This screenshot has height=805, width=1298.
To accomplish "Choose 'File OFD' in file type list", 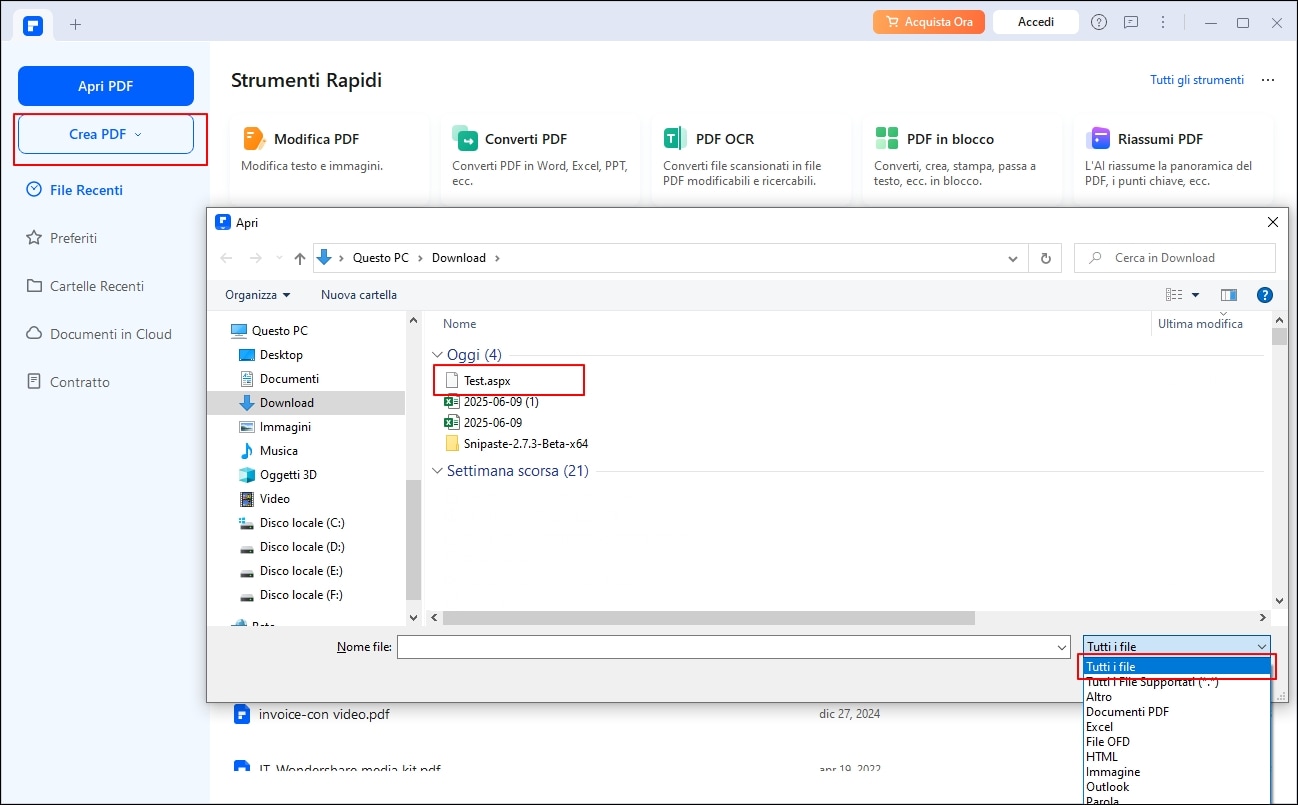I will 1177,742.
